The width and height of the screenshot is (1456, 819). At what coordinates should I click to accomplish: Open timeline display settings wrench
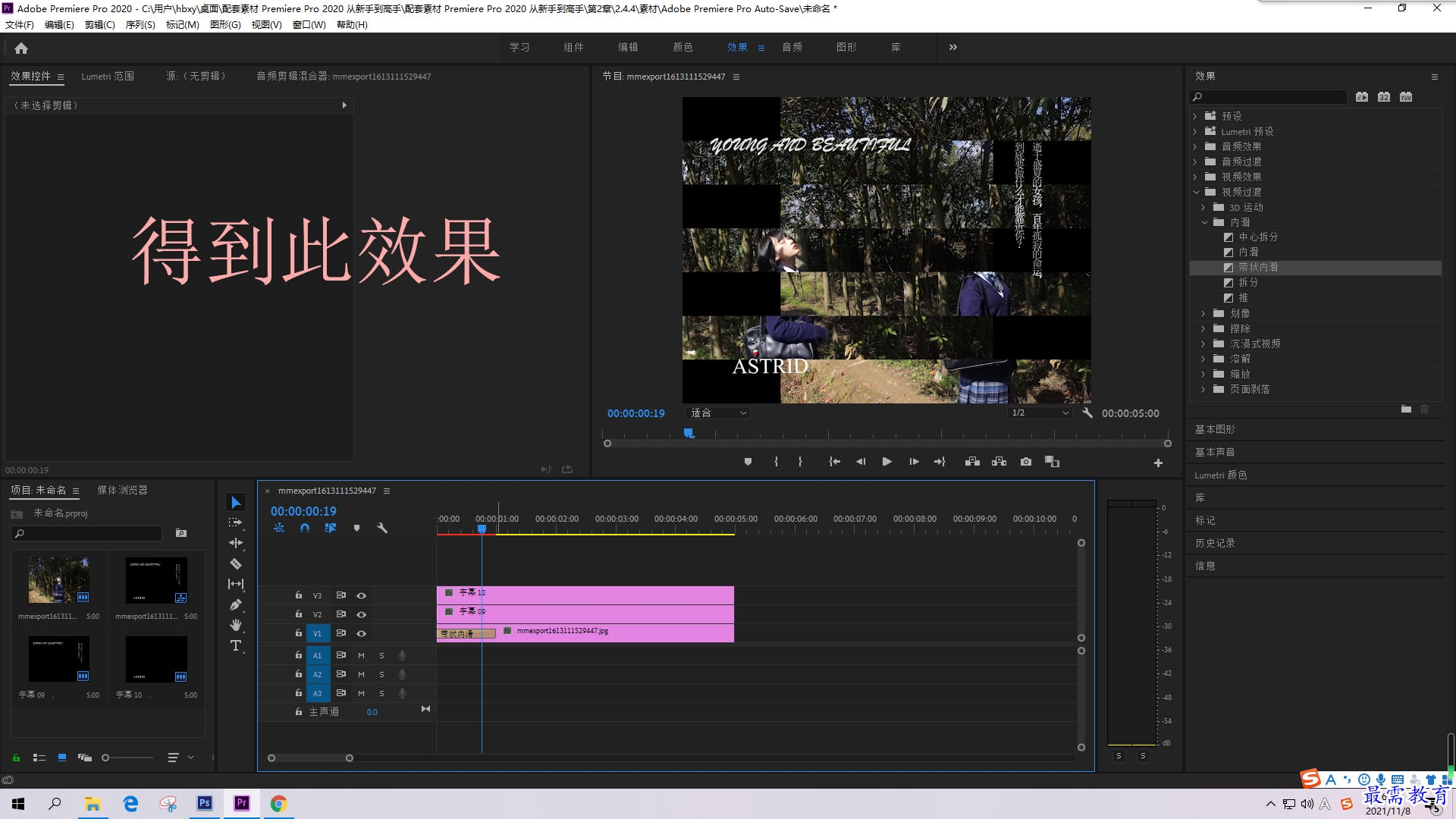click(382, 528)
